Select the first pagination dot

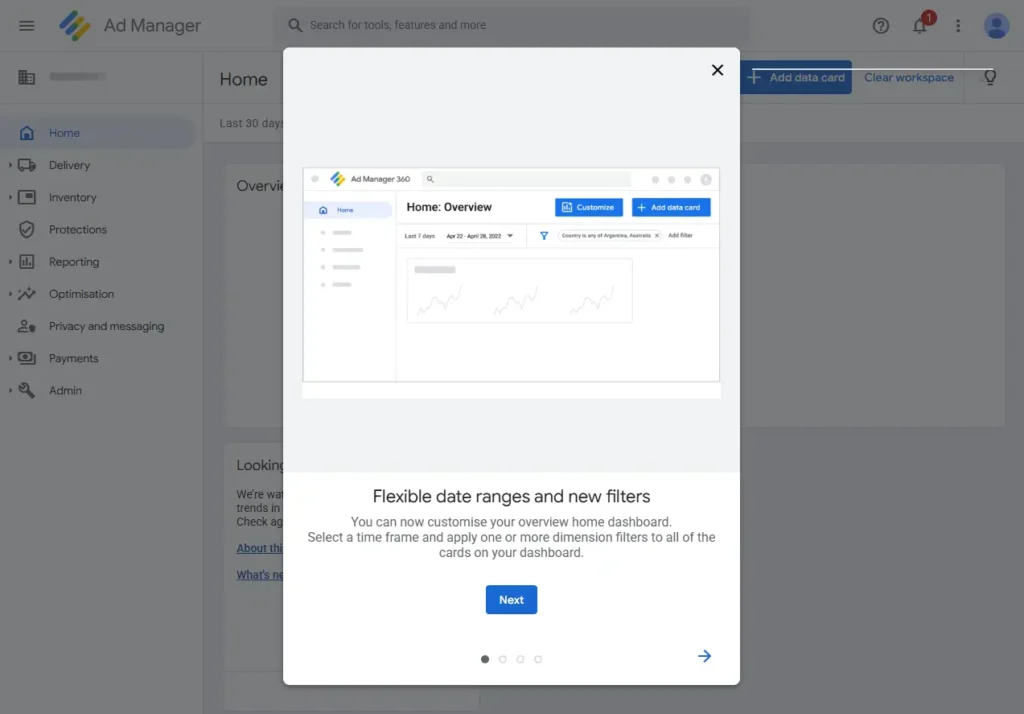tap(485, 659)
